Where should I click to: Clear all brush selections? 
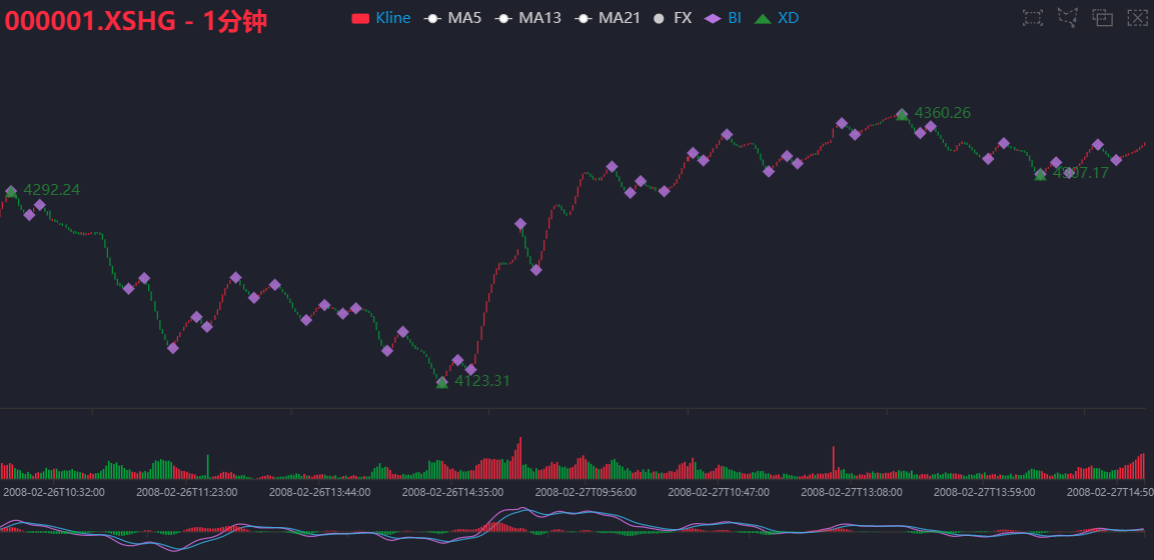point(1137,18)
